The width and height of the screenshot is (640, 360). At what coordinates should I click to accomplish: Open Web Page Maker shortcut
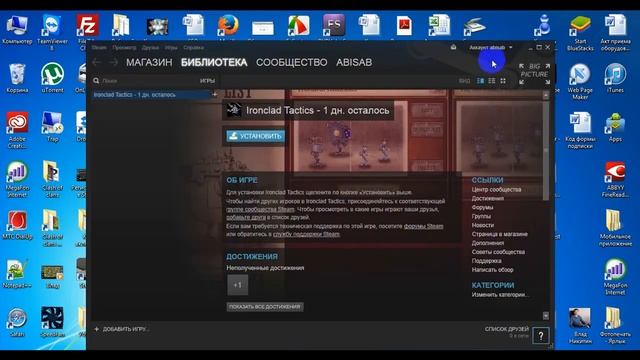(x=580, y=82)
